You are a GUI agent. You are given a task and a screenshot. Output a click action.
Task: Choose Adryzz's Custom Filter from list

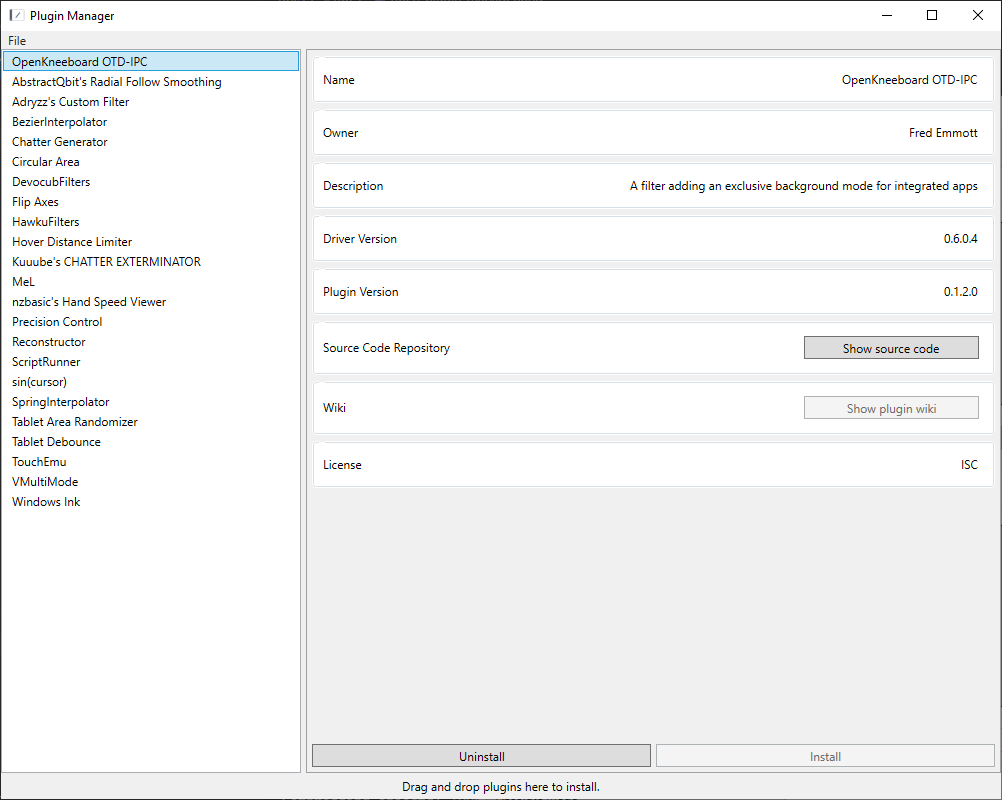[x=70, y=102]
